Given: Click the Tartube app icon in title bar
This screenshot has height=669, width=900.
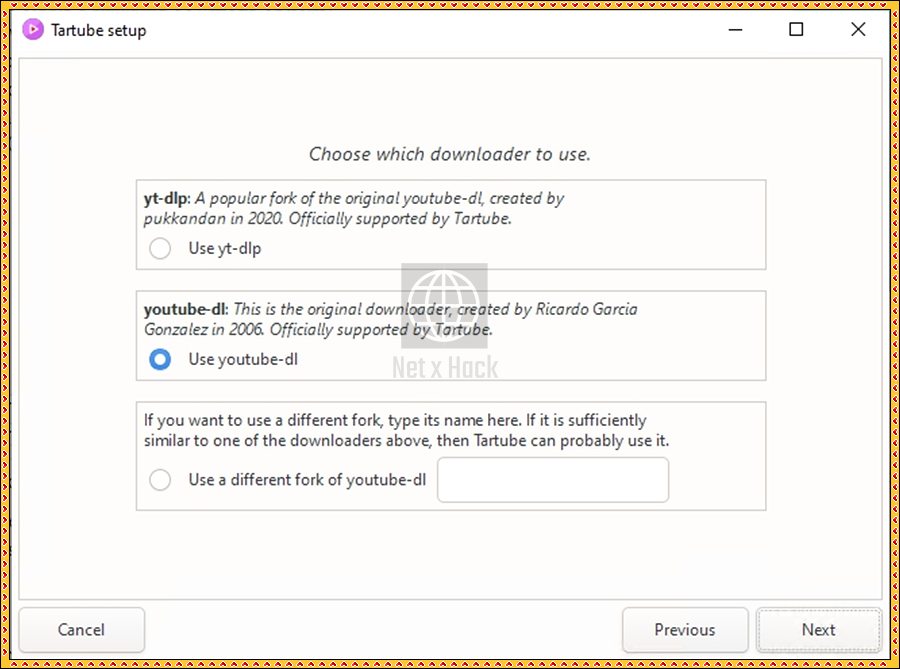Looking at the screenshot, I should pos(33,29).
